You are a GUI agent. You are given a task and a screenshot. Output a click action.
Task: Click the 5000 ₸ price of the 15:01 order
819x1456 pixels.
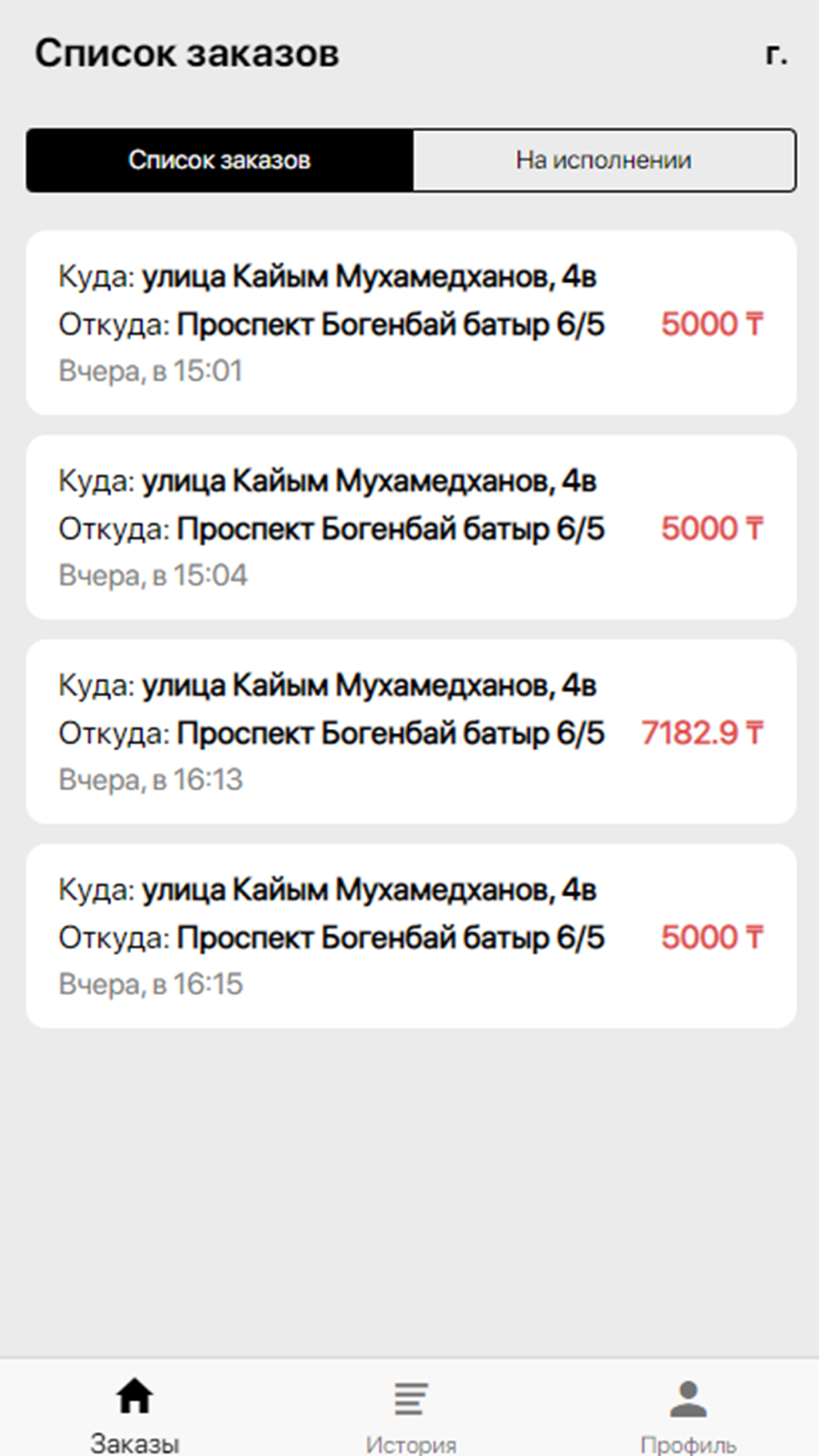point(712,324)
